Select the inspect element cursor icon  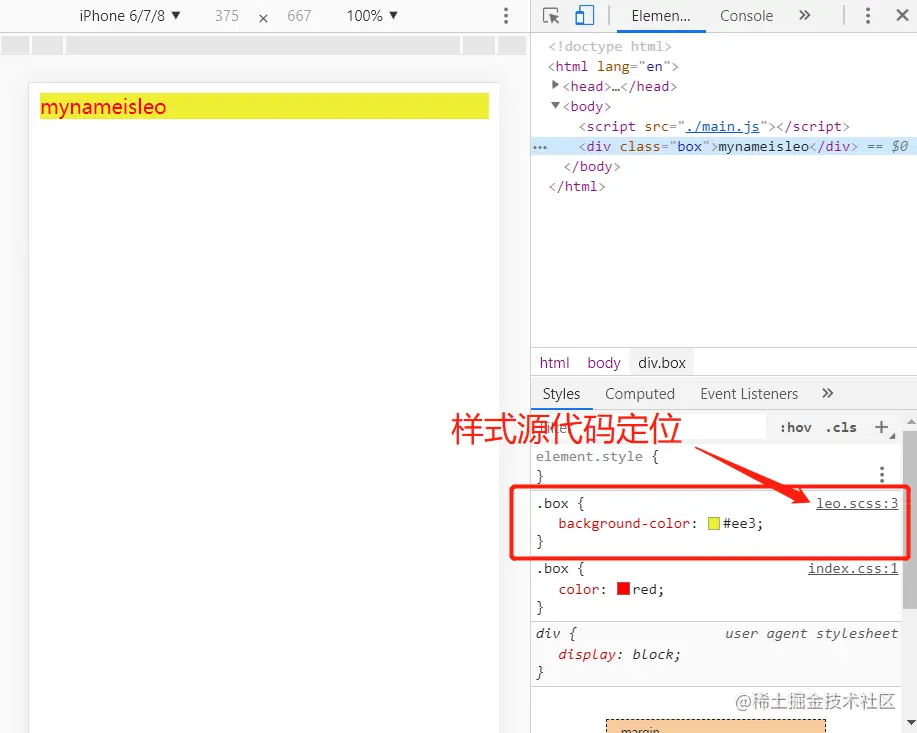click(x=551, y=15)
